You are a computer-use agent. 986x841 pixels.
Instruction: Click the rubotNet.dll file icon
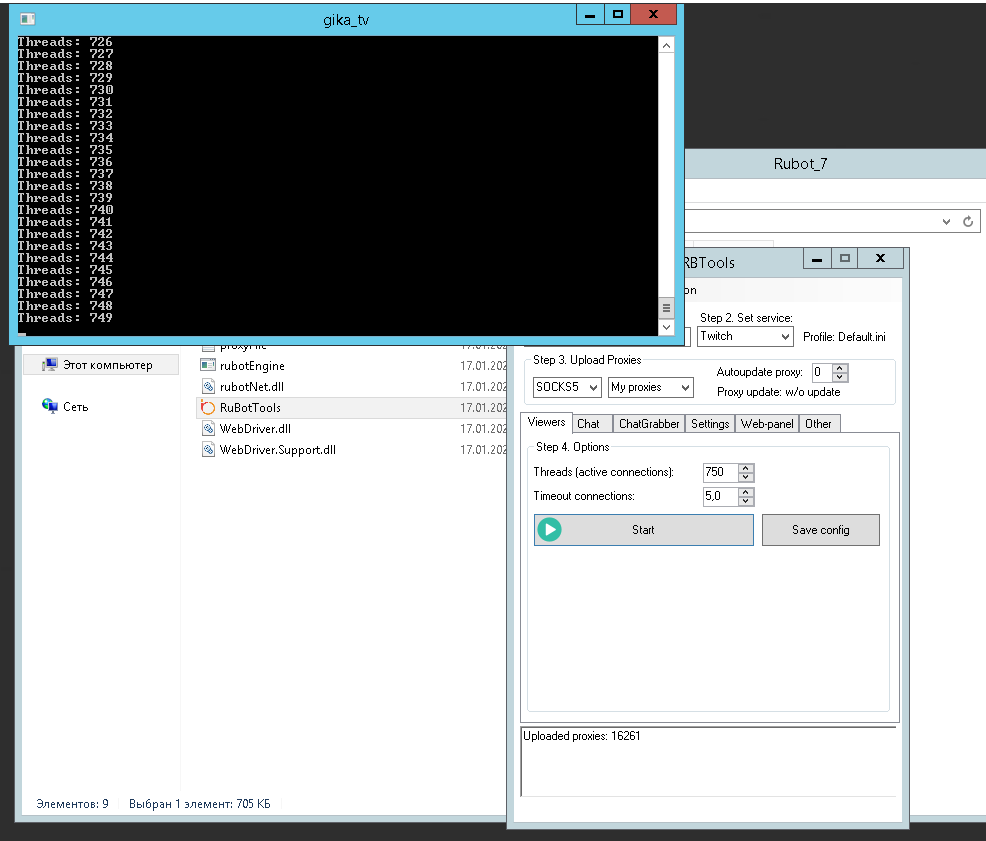(x=208, y=387)
